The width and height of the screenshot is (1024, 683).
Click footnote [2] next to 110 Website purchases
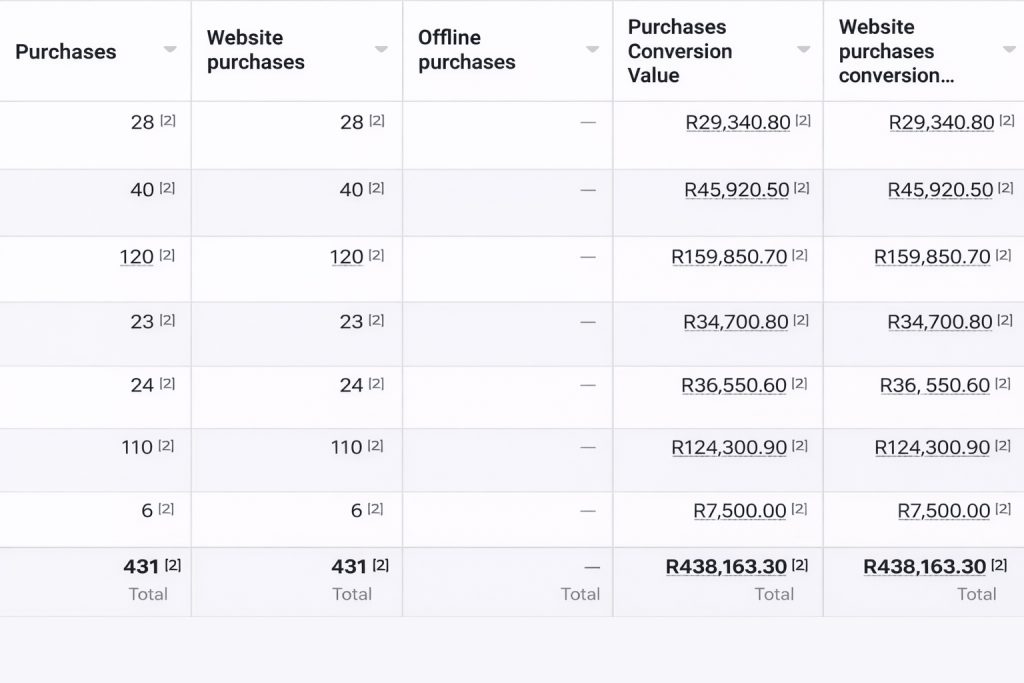pyautogui.click(x=375, y=446)
